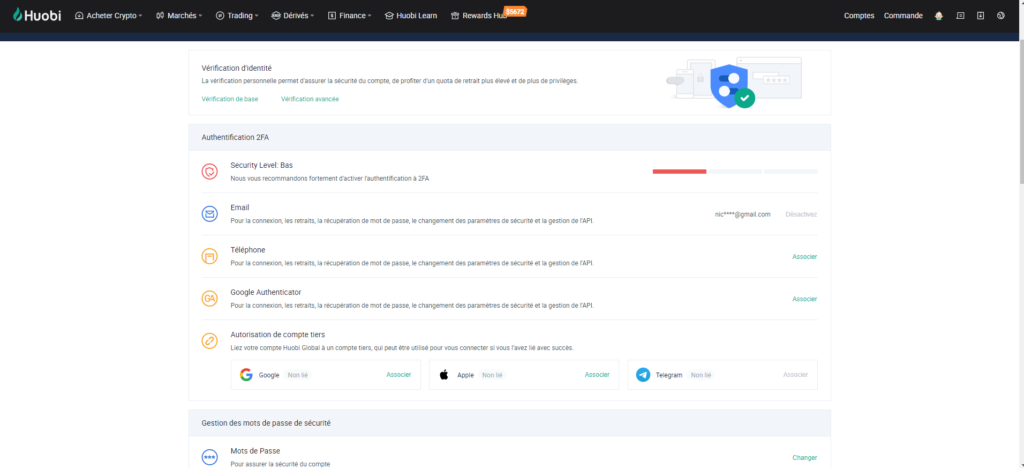Click the Google logo icon

click(x=246, y=375)
